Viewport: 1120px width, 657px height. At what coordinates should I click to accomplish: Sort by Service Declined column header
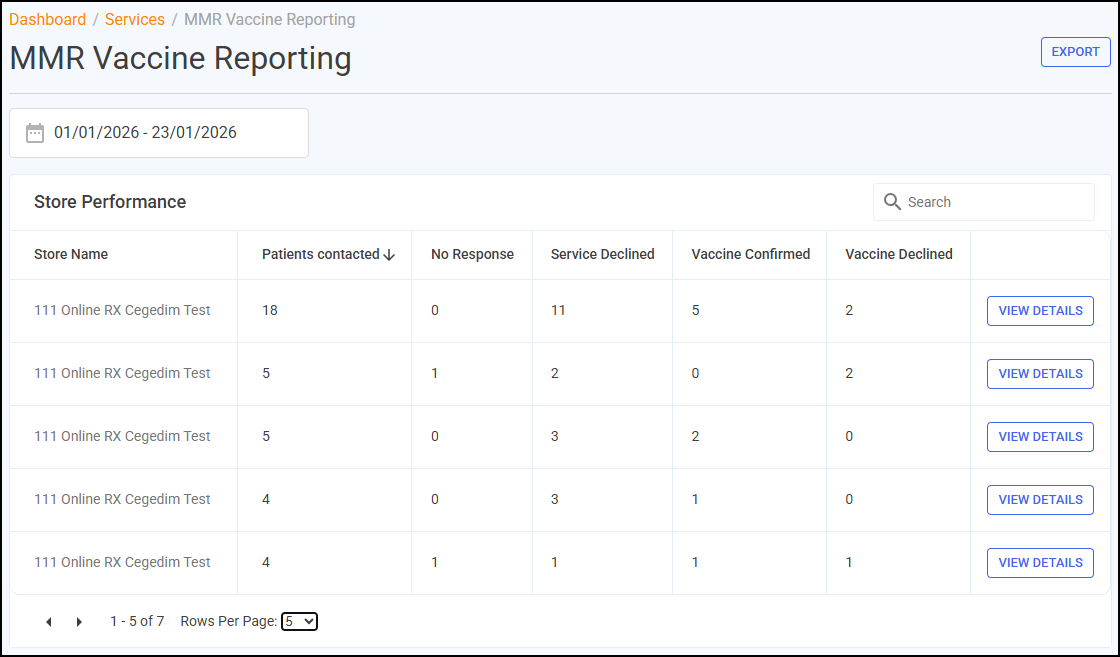click(x=602, y=254)
